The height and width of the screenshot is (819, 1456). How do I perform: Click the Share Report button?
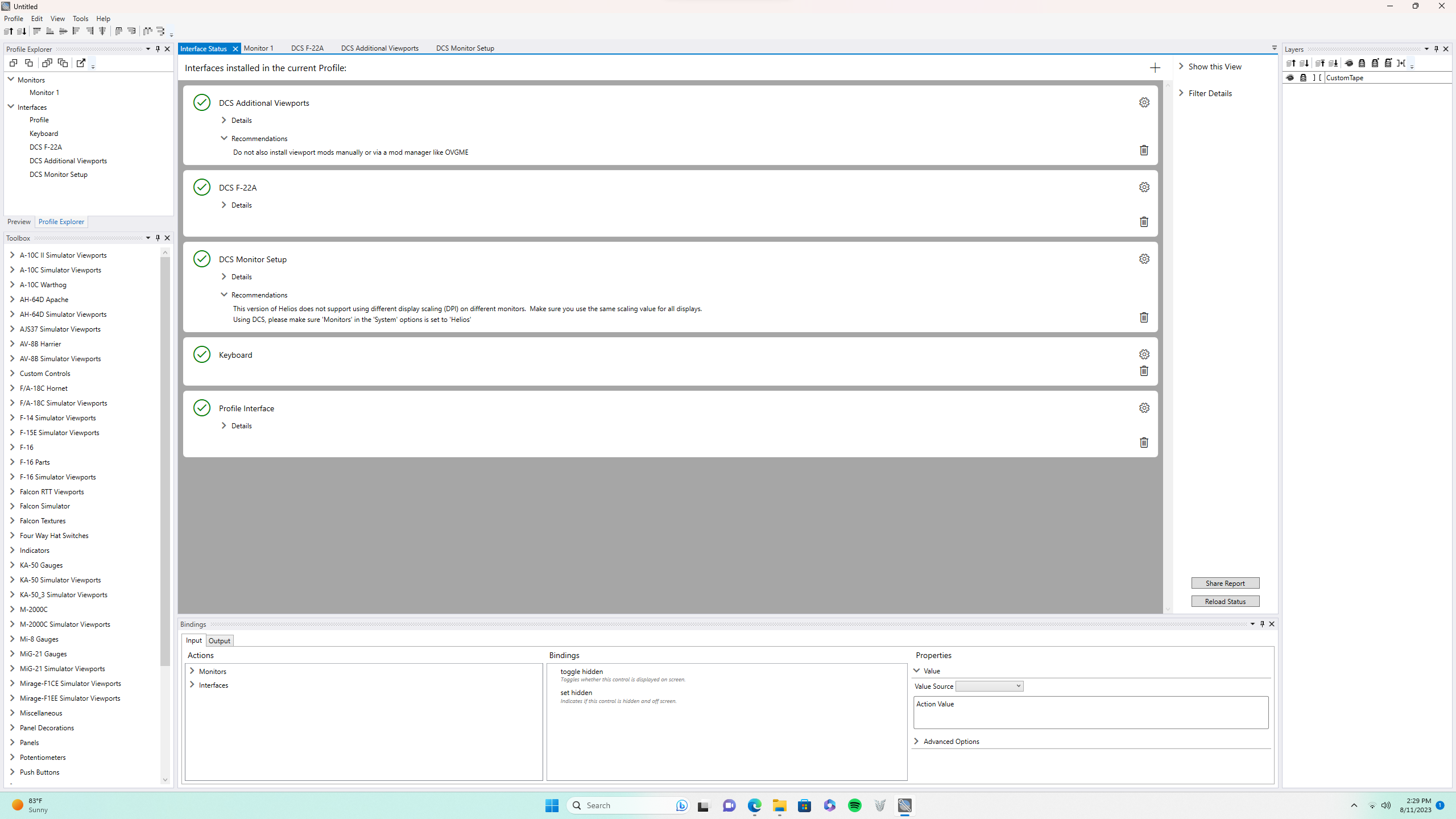[1225, 583]
